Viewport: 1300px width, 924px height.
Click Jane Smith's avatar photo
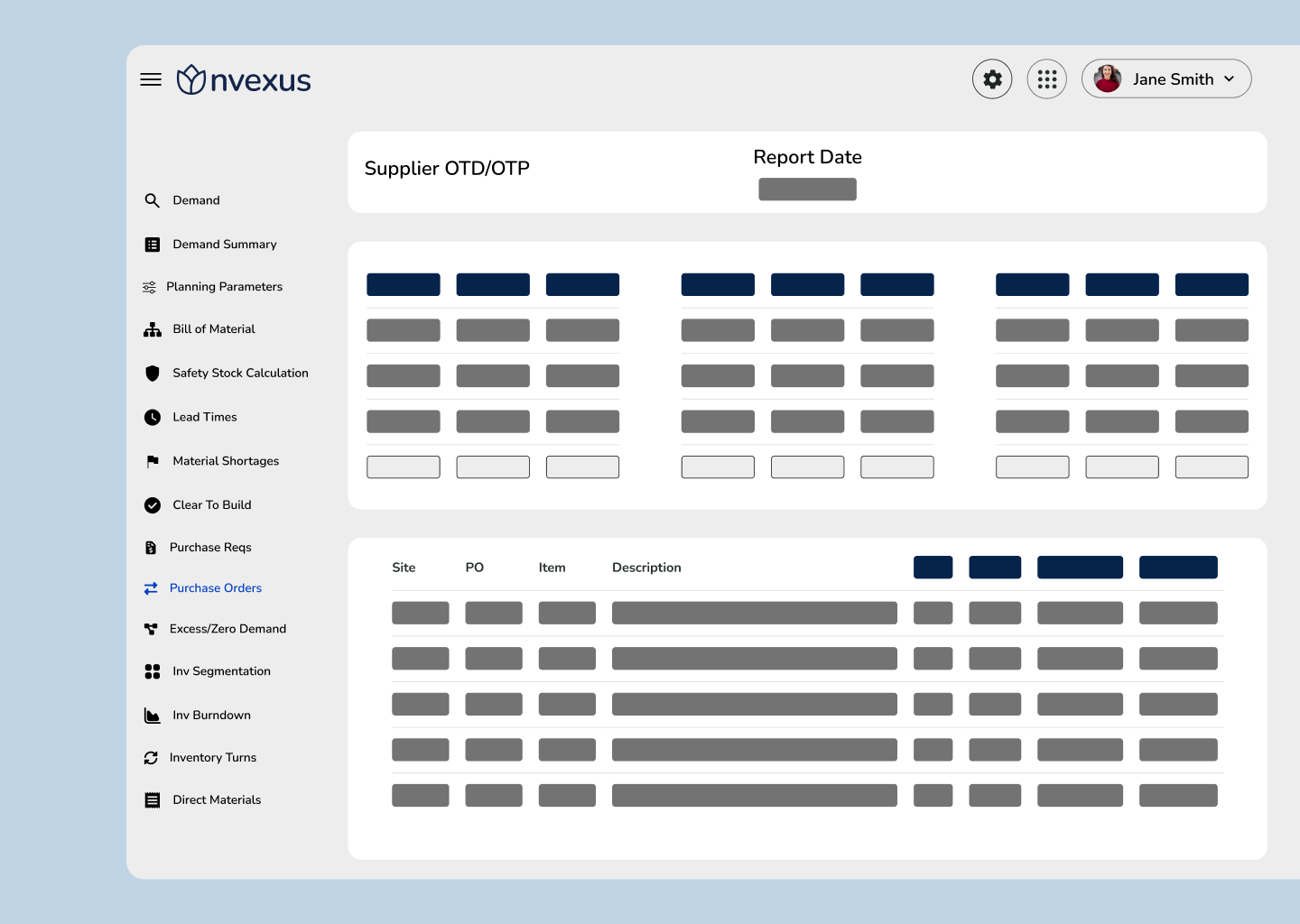click(1108, 79)
